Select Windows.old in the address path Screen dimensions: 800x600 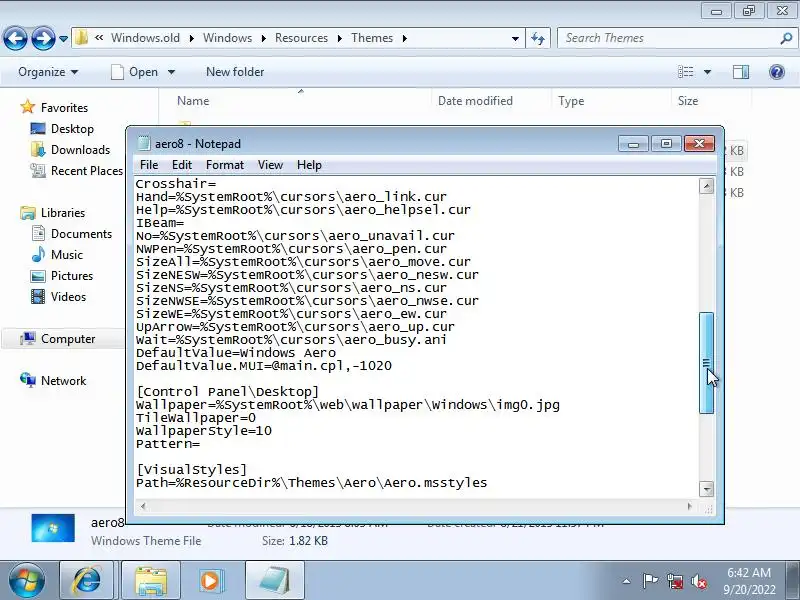pyautogui.click(x=145, y=38)
